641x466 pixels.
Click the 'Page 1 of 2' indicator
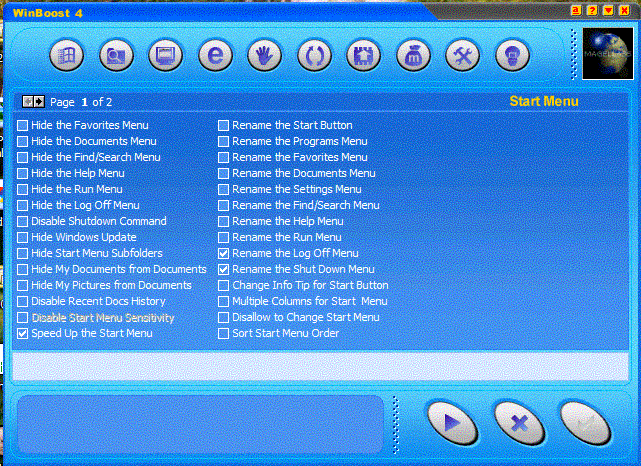click(x=81, y=102)
